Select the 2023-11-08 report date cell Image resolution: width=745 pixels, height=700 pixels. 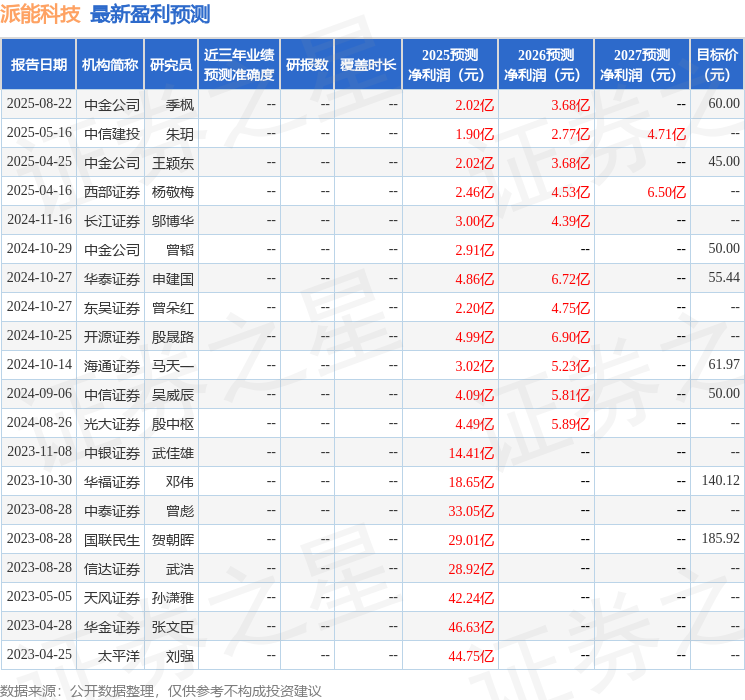pos(39,452)
